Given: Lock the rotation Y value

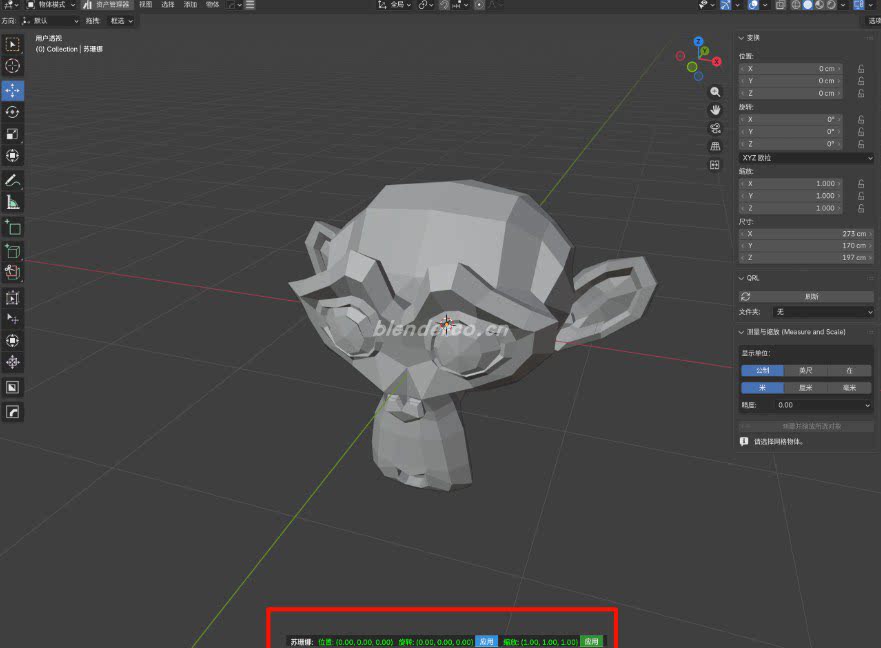Looking at the screenshot, I should [861, 132].
